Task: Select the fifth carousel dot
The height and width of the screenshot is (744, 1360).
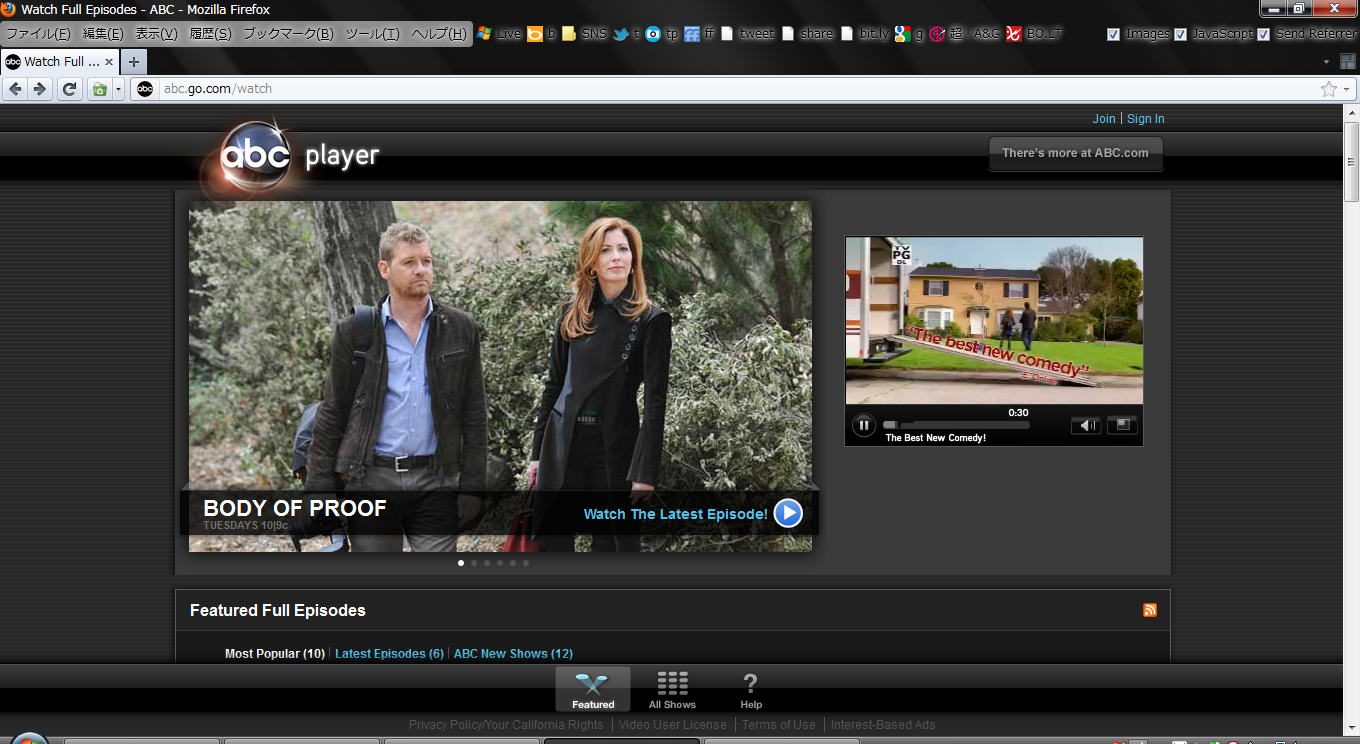Action: click(513, 563)
